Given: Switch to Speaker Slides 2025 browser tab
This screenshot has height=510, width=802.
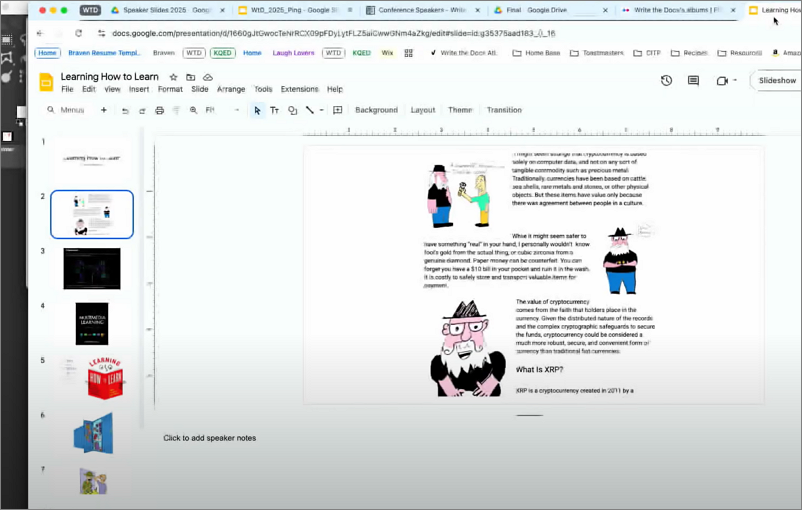Looking at the screenshot, I should click(x=167, y=10).
